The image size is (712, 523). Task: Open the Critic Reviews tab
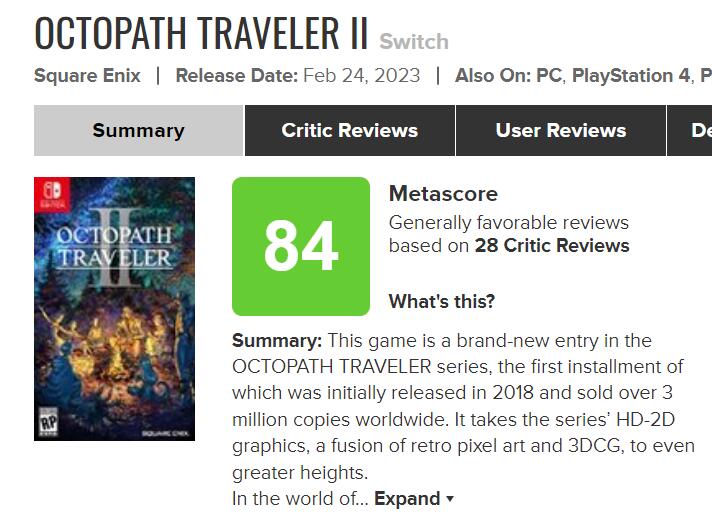click(349, 131)
